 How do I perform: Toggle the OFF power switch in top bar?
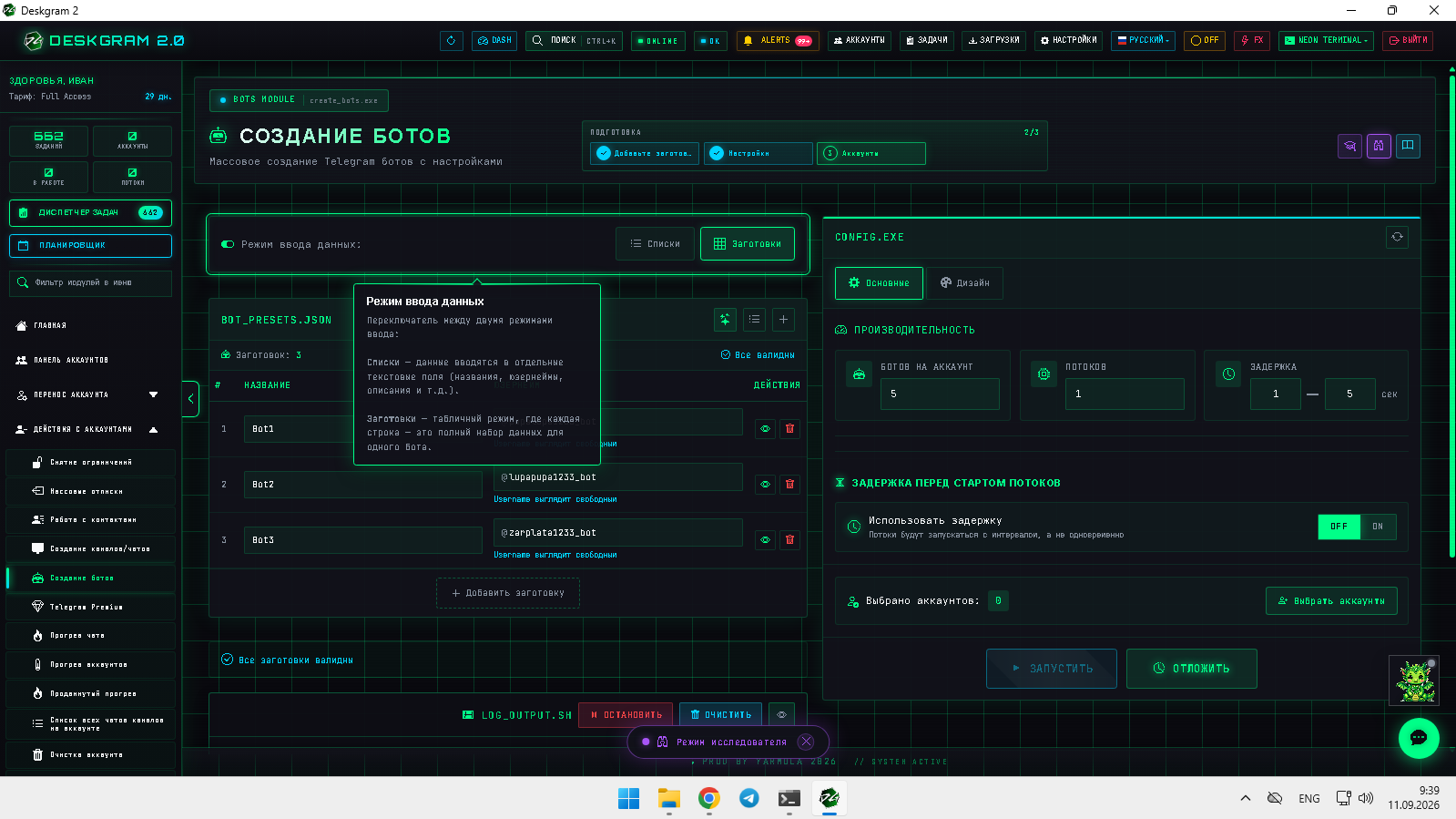[1205, 41]
